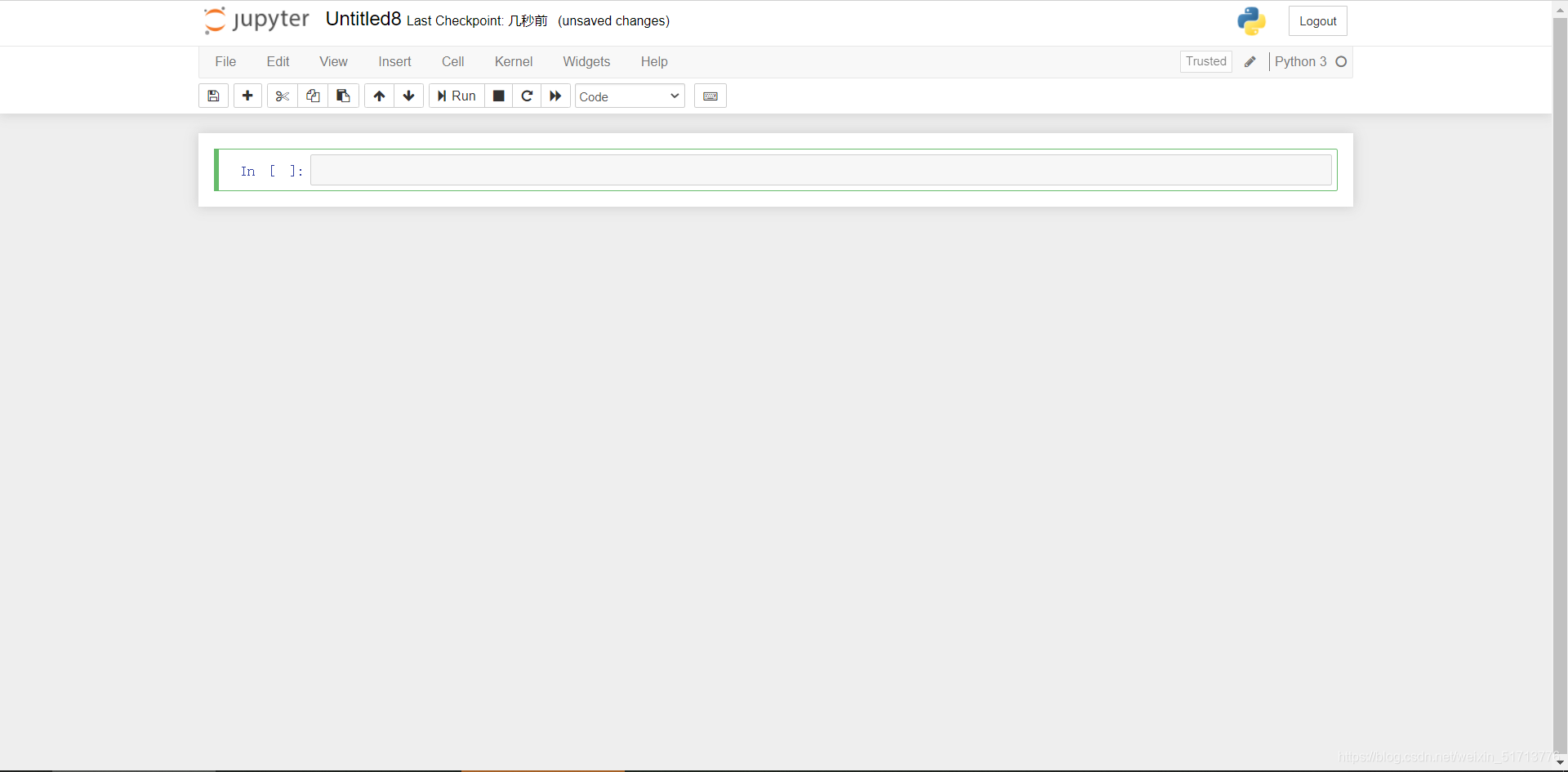Open the Help menu
The height and width of the screenshot is (772, 1568).
pos(654,62)
